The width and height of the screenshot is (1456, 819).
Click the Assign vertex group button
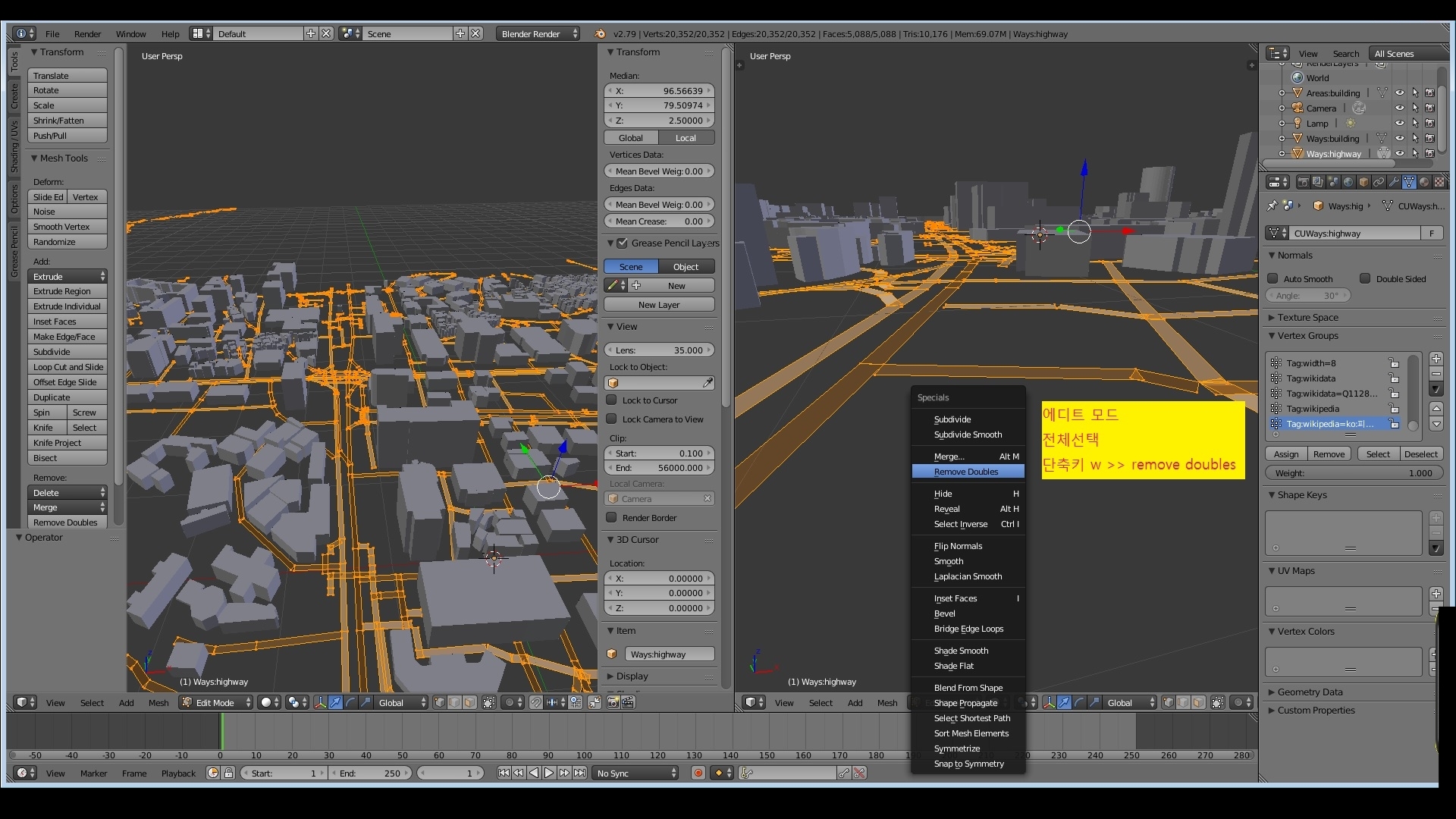coord(1286,453)
